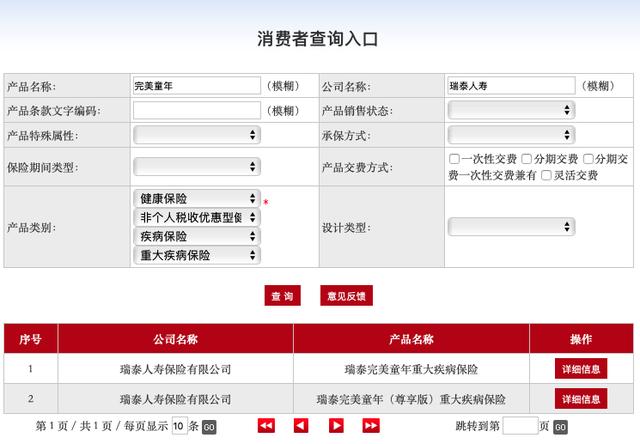The image size is (640, 444).
Task: Click the 意见反馈 feedback button
Action: 346,295
